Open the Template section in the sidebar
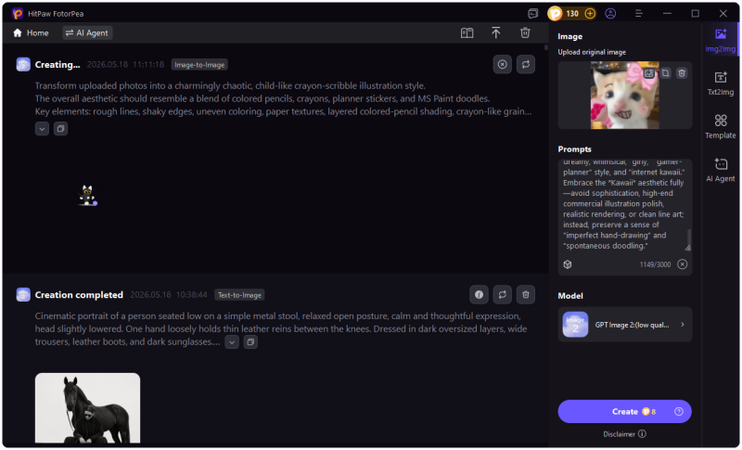742x450 pixels. 720,126
